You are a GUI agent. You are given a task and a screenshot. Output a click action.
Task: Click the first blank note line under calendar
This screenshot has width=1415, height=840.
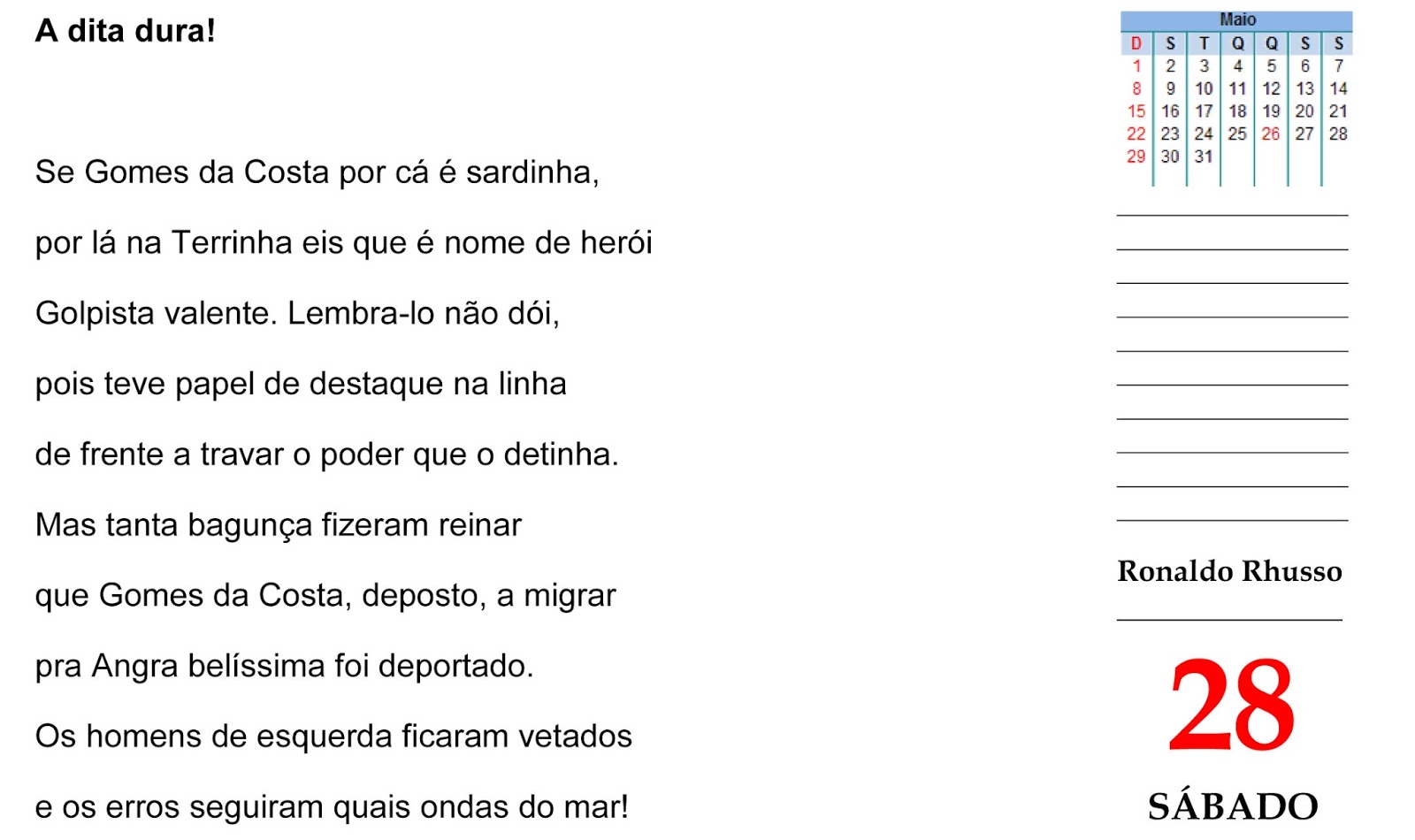[1232, 213]
